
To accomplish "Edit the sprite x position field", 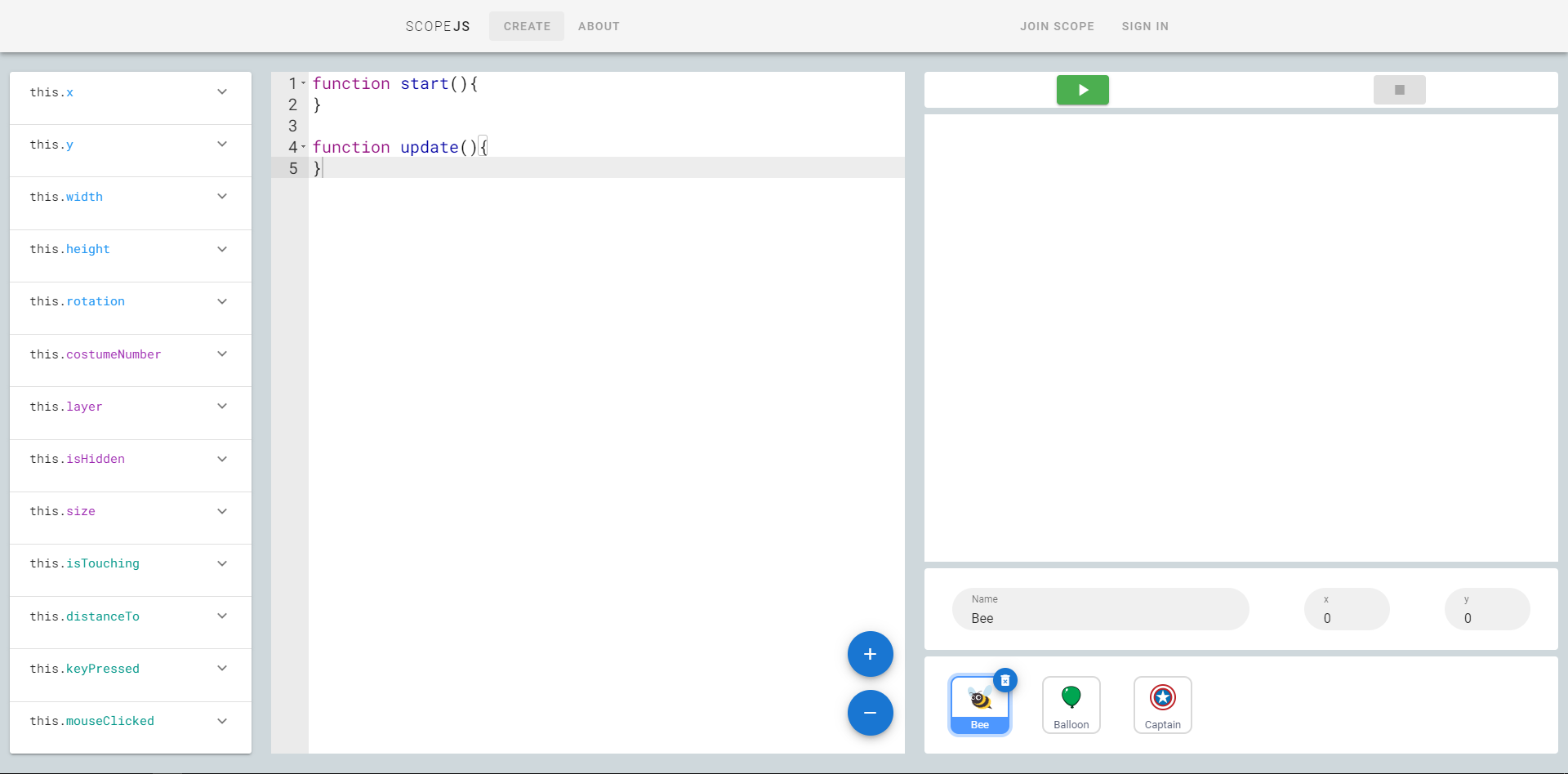I will [1347, 609].
